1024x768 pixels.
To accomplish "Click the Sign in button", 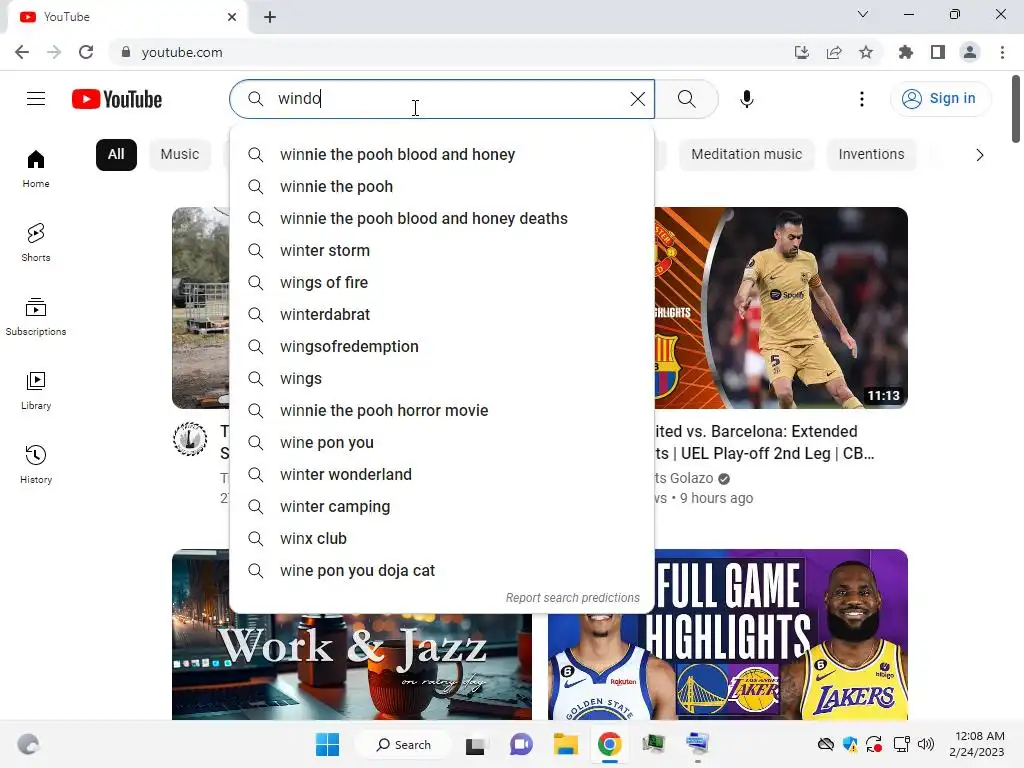I will coord(940,99).
